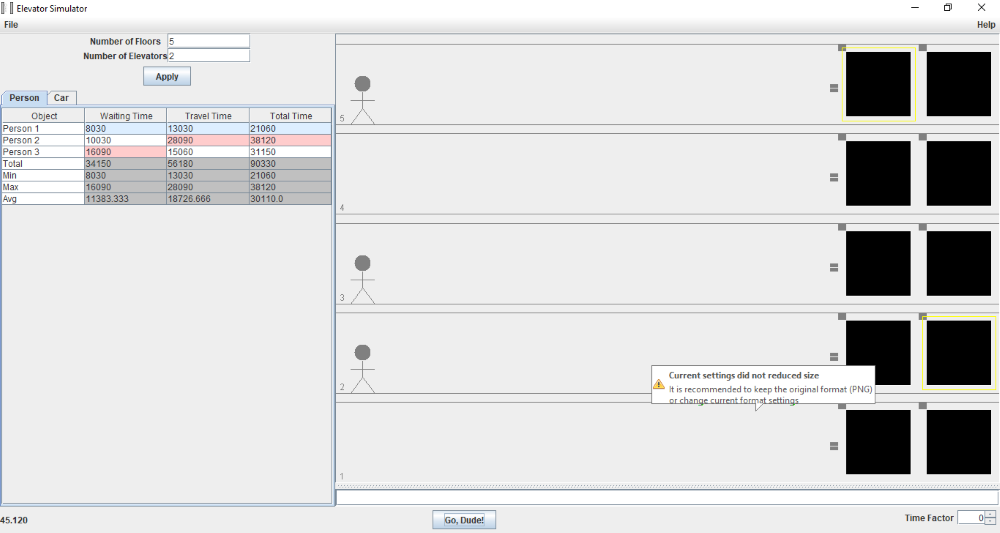Switch to the Car tab
This screenshot has width=1000, height=533.
(61, 98)
